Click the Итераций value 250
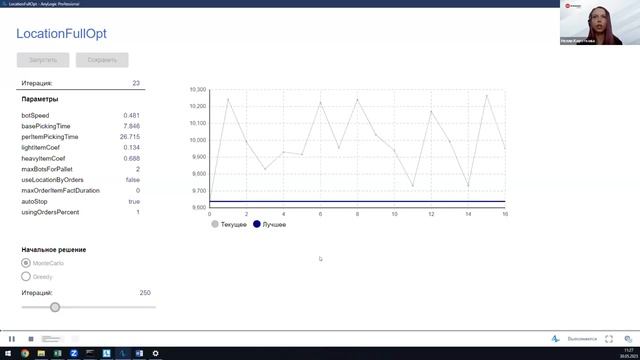 (145, 293)
